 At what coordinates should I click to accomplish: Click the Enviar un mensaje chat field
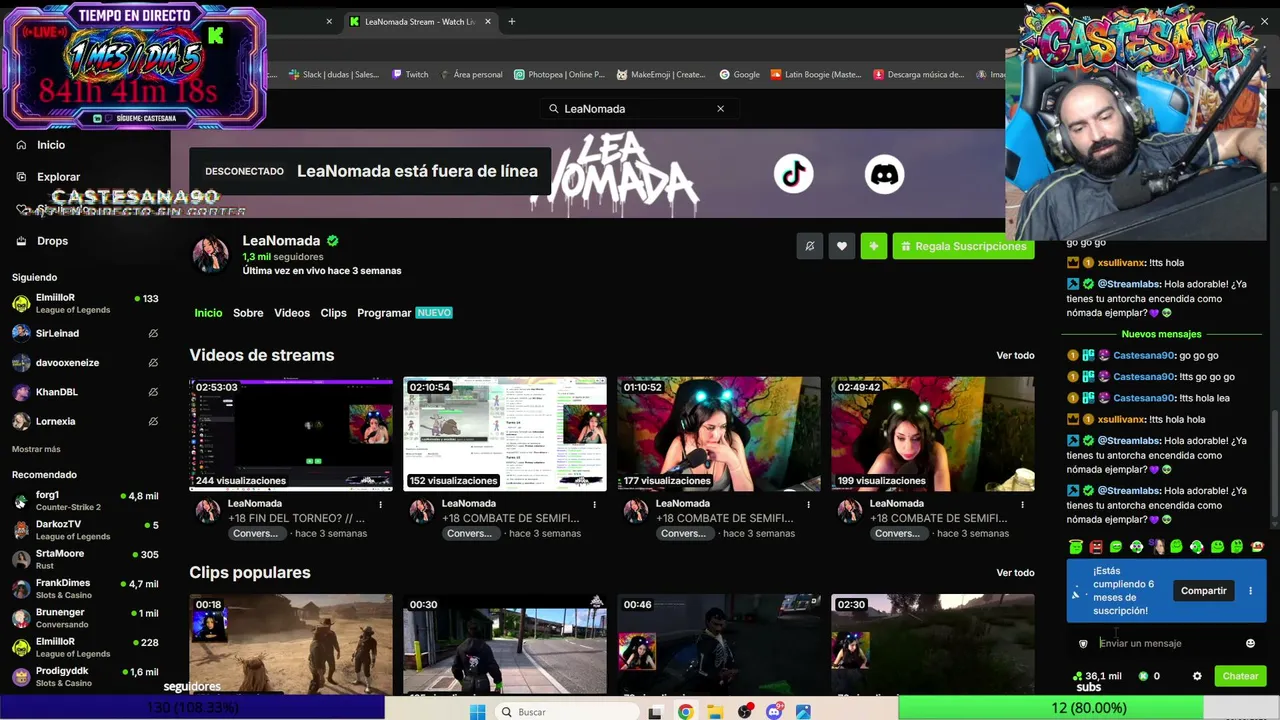tap(1168, 644)
